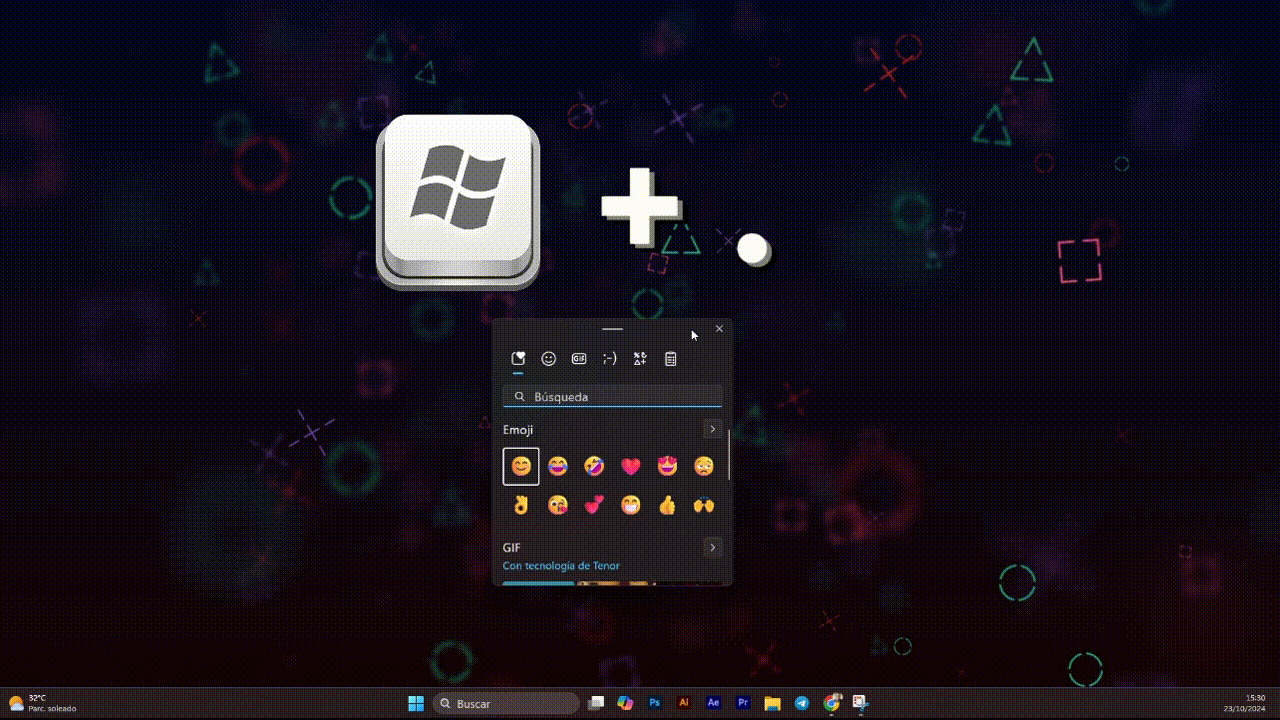The height and width of the screenshot is (720, 1280).
Task: Open Illustrator from the taskbar
Action: click(x=684, y=703)
